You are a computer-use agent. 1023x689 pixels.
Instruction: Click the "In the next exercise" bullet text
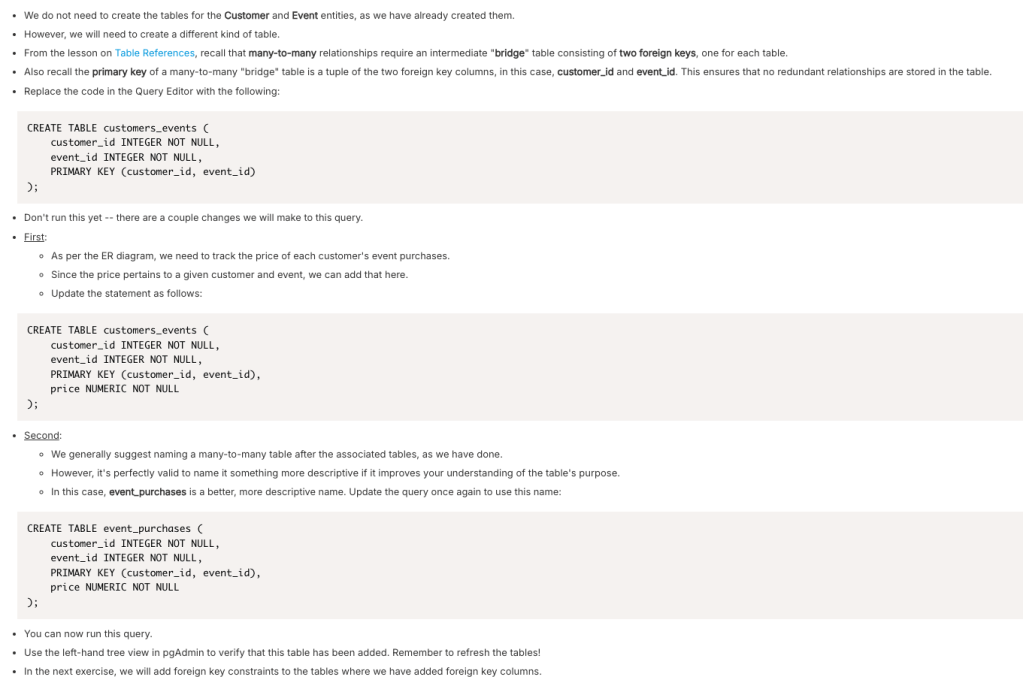pyautogui.click(x=282, y=671)
